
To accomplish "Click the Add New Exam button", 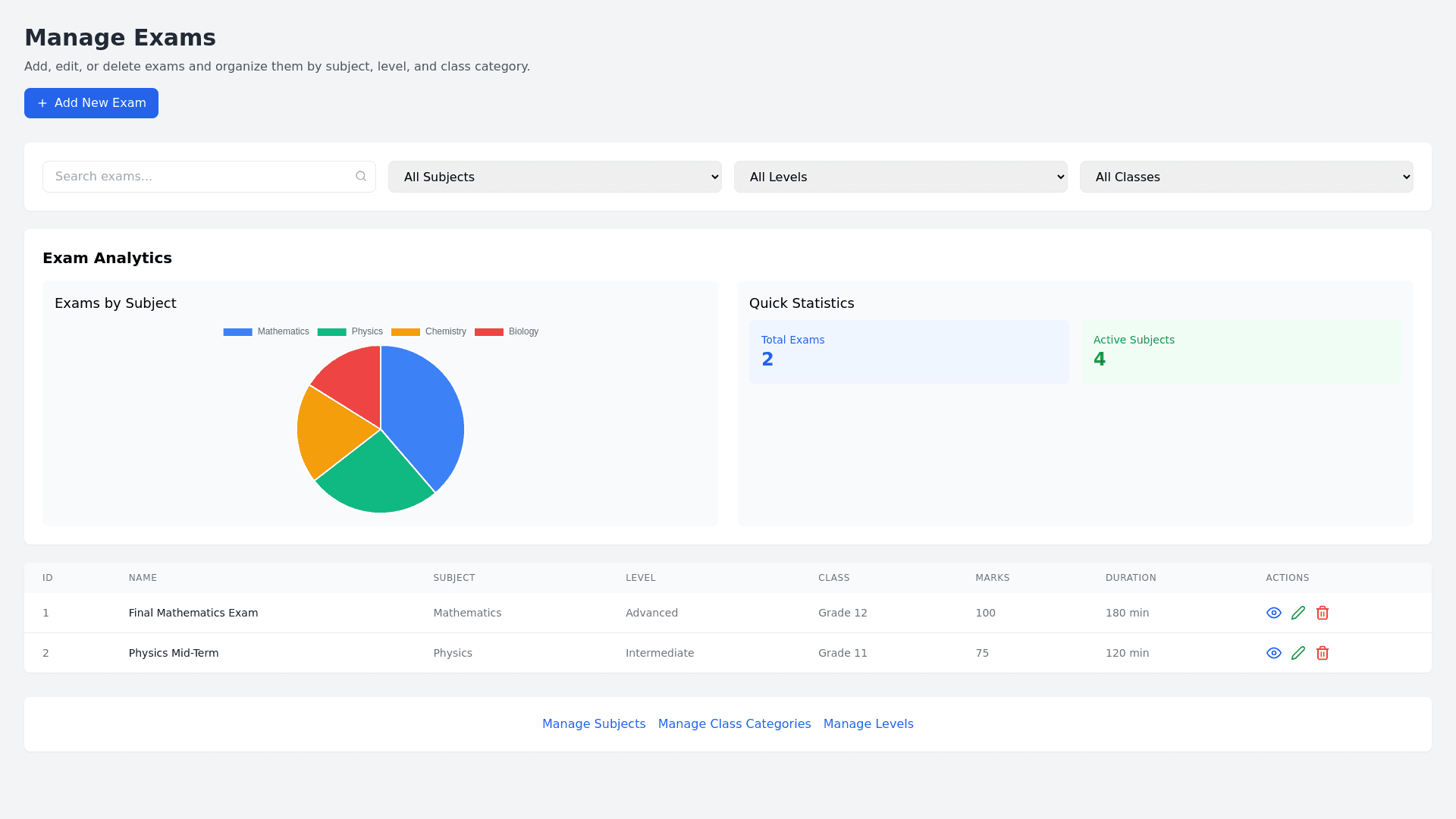I will tap(91, 103).
